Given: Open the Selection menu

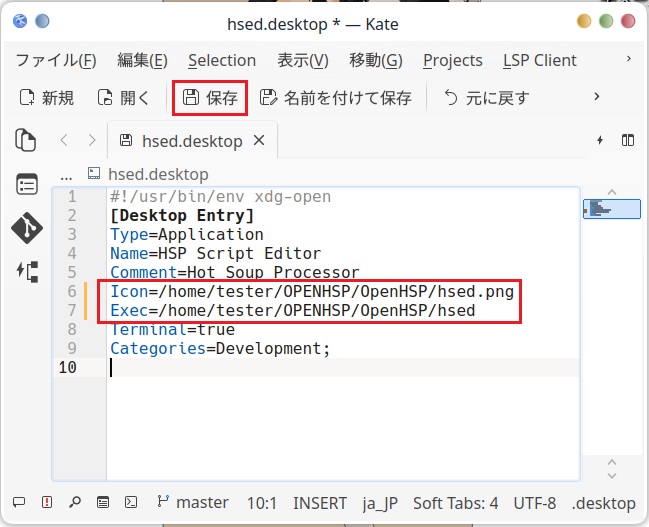Looking at the screenshot, I should 222,60.
